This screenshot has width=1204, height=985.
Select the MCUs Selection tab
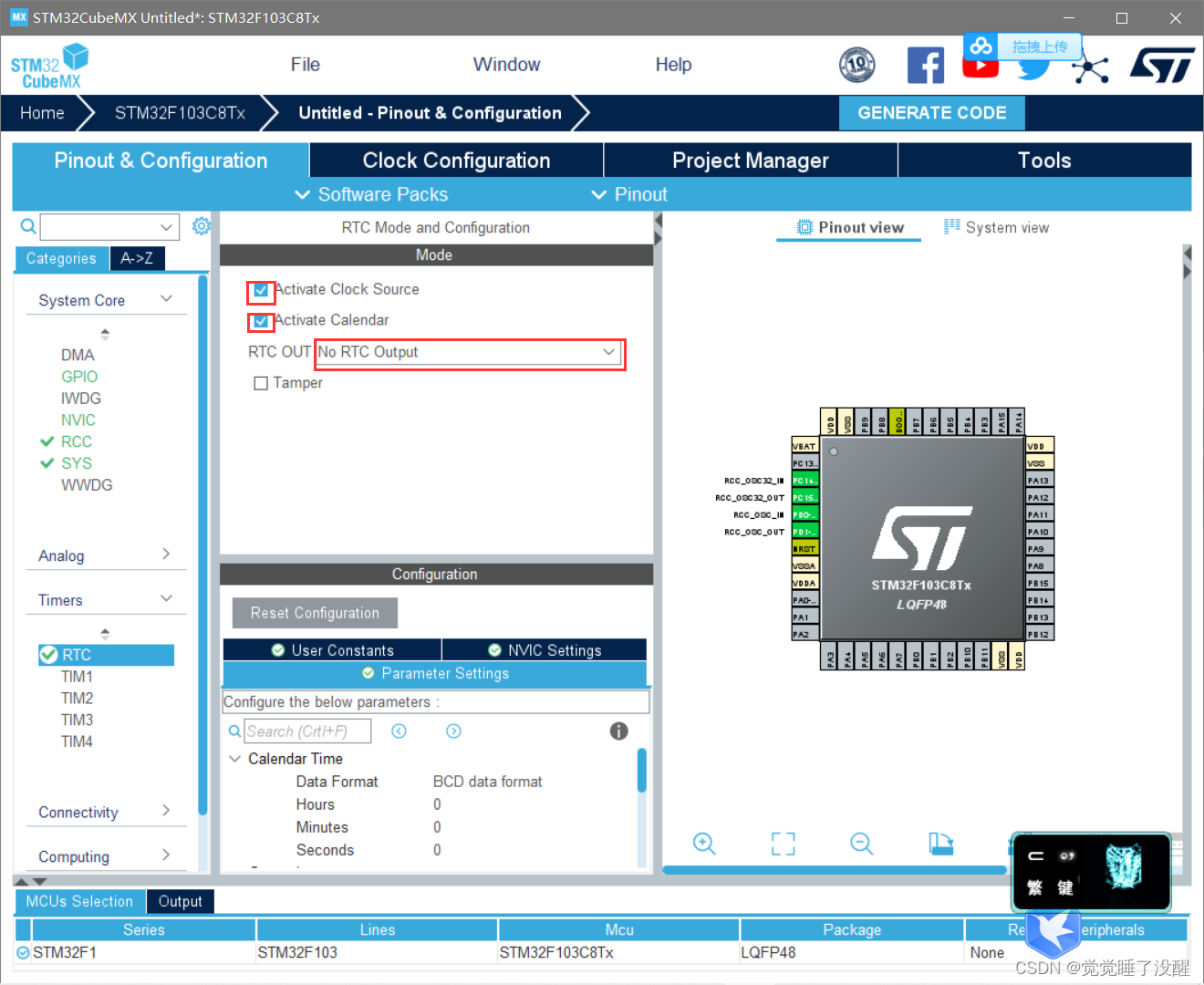point(79,901)
